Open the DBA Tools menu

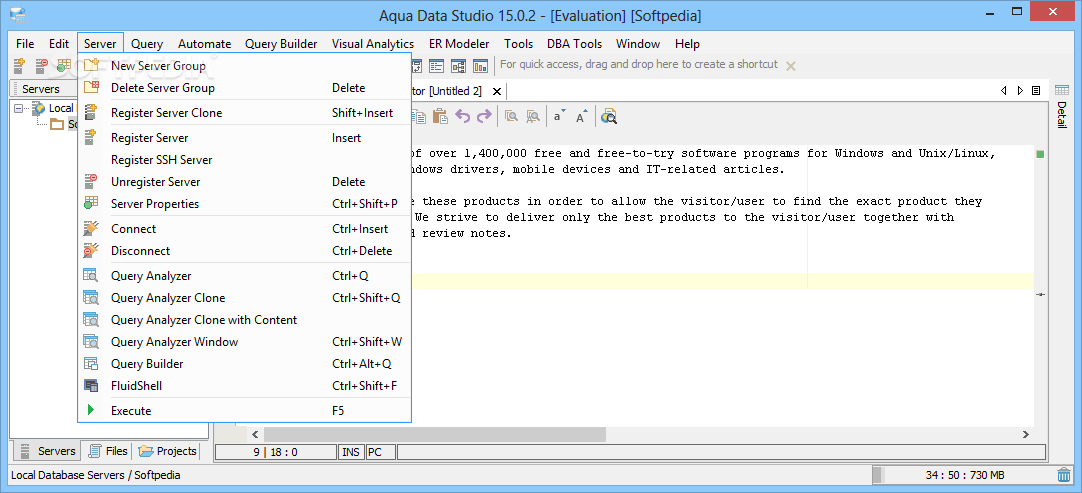[574, 44]
